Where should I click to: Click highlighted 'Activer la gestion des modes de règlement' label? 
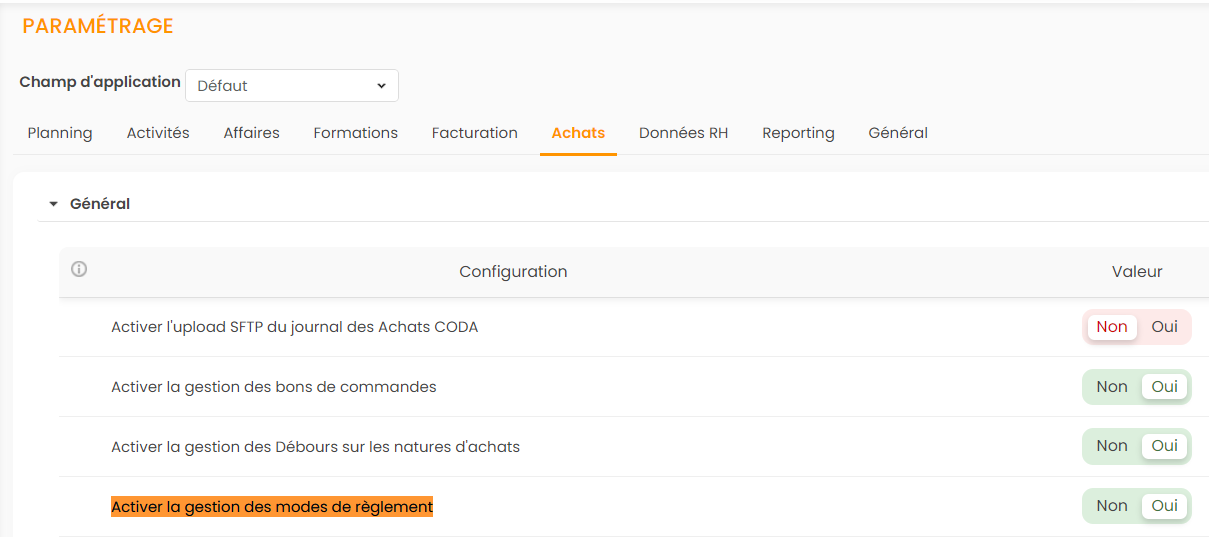272,507
